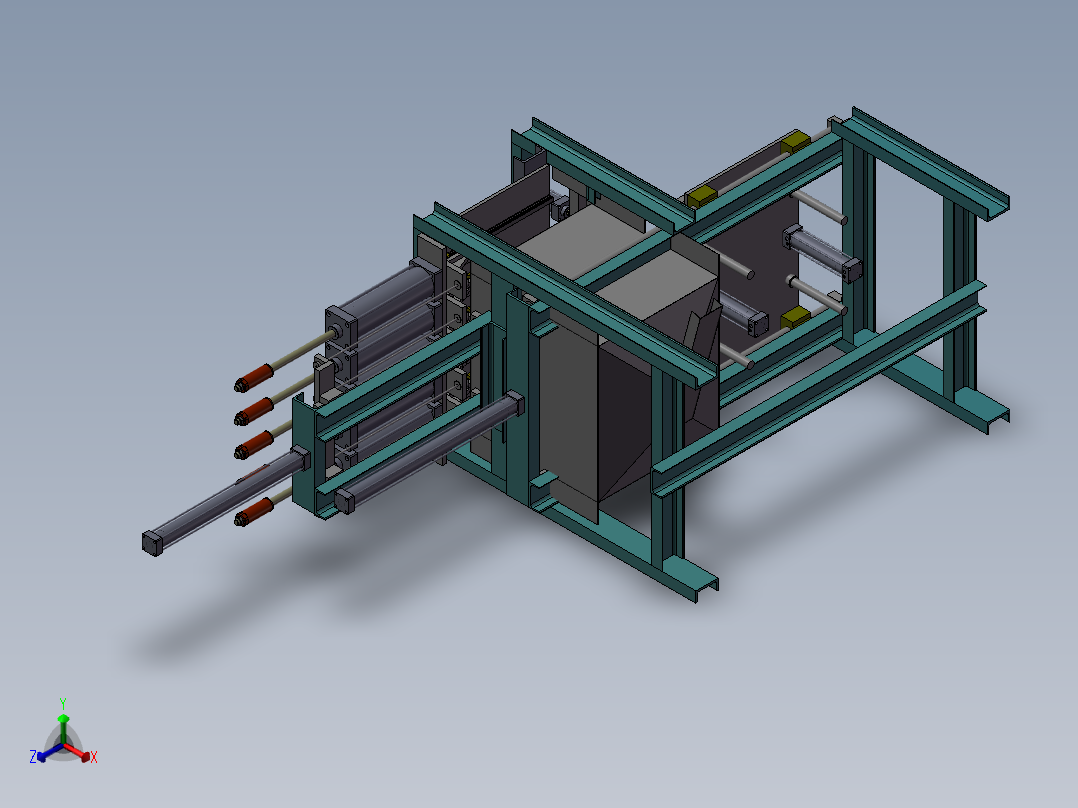Click the red X axis of the orientation triad
This screenshot has height=808, width=1078.
pyautogui.click(x=78, y=752)
